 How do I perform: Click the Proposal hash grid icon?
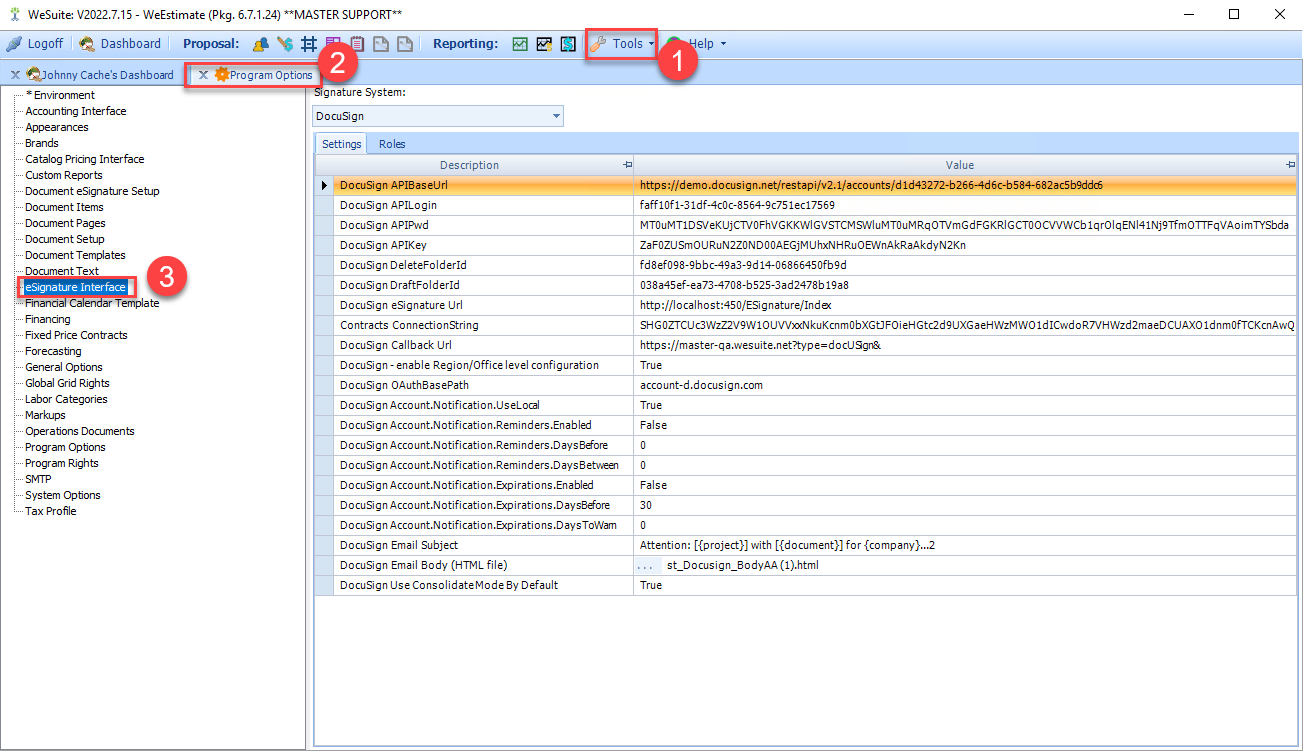tap(309, 44)
